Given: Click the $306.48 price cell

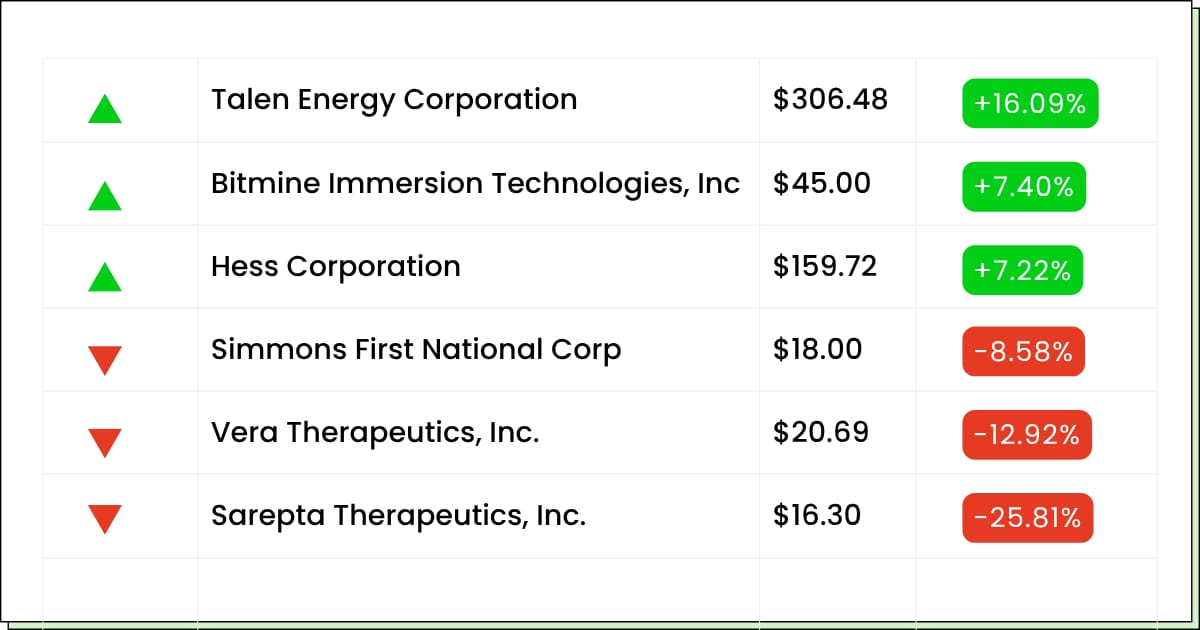Looking at the screenshot, I should [830, 99].
